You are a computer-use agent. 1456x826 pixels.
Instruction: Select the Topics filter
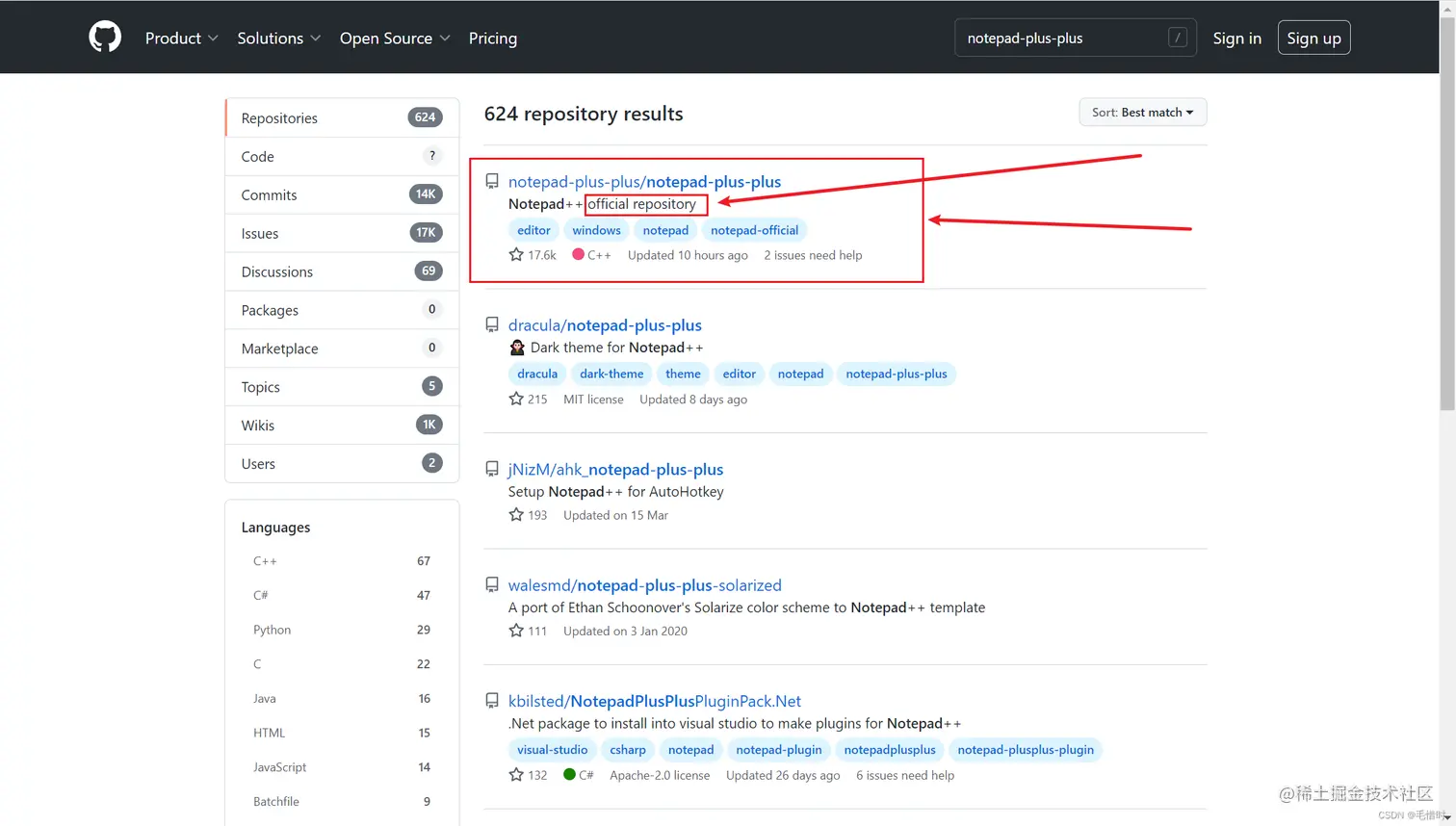coord(342,387)
